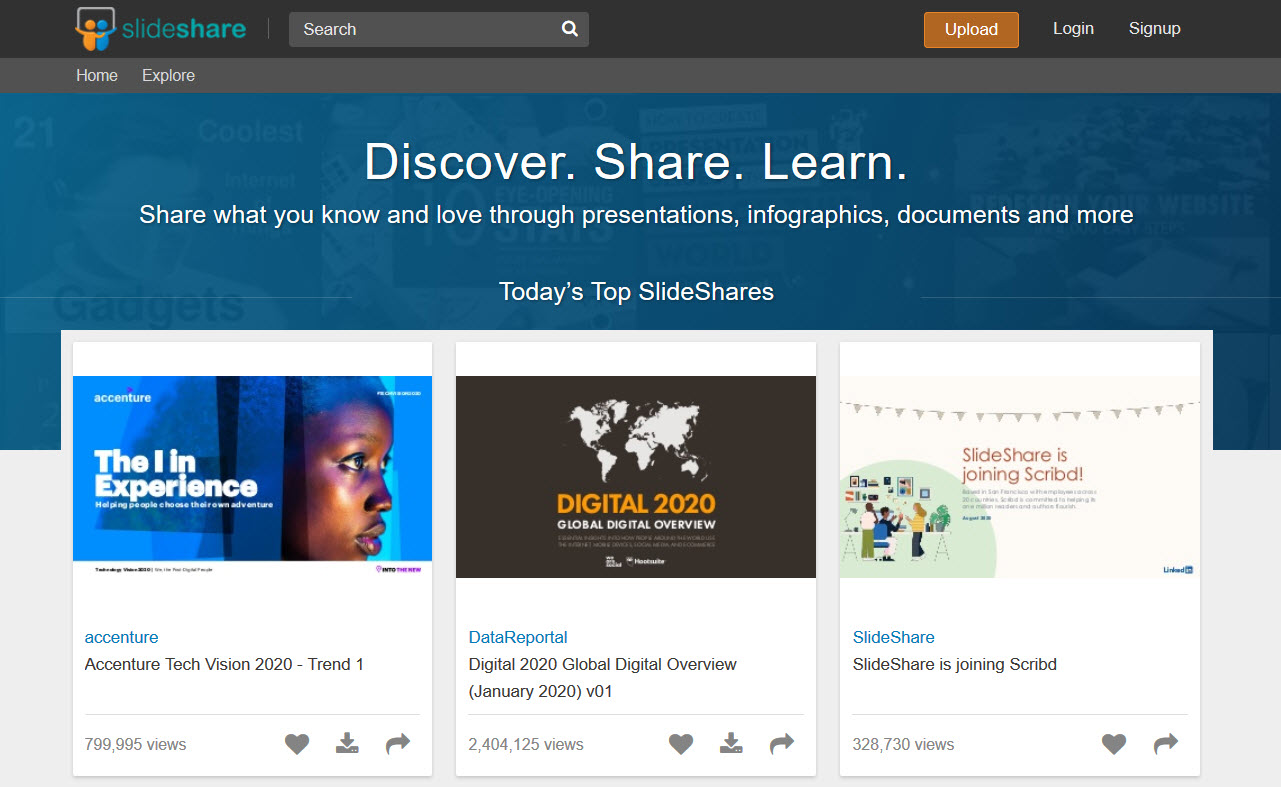Visit the SlideShare author profile link
Viewport: 1281px width, 787px height.
click(894, 637)
